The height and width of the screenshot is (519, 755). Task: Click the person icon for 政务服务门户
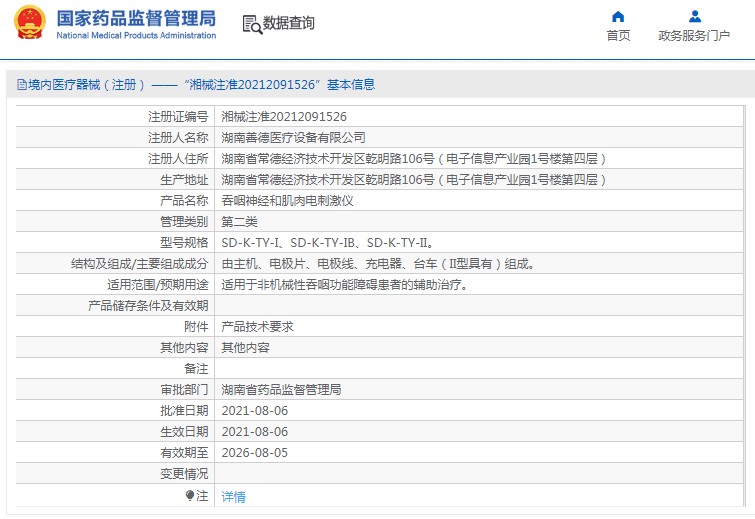point(694,16)
